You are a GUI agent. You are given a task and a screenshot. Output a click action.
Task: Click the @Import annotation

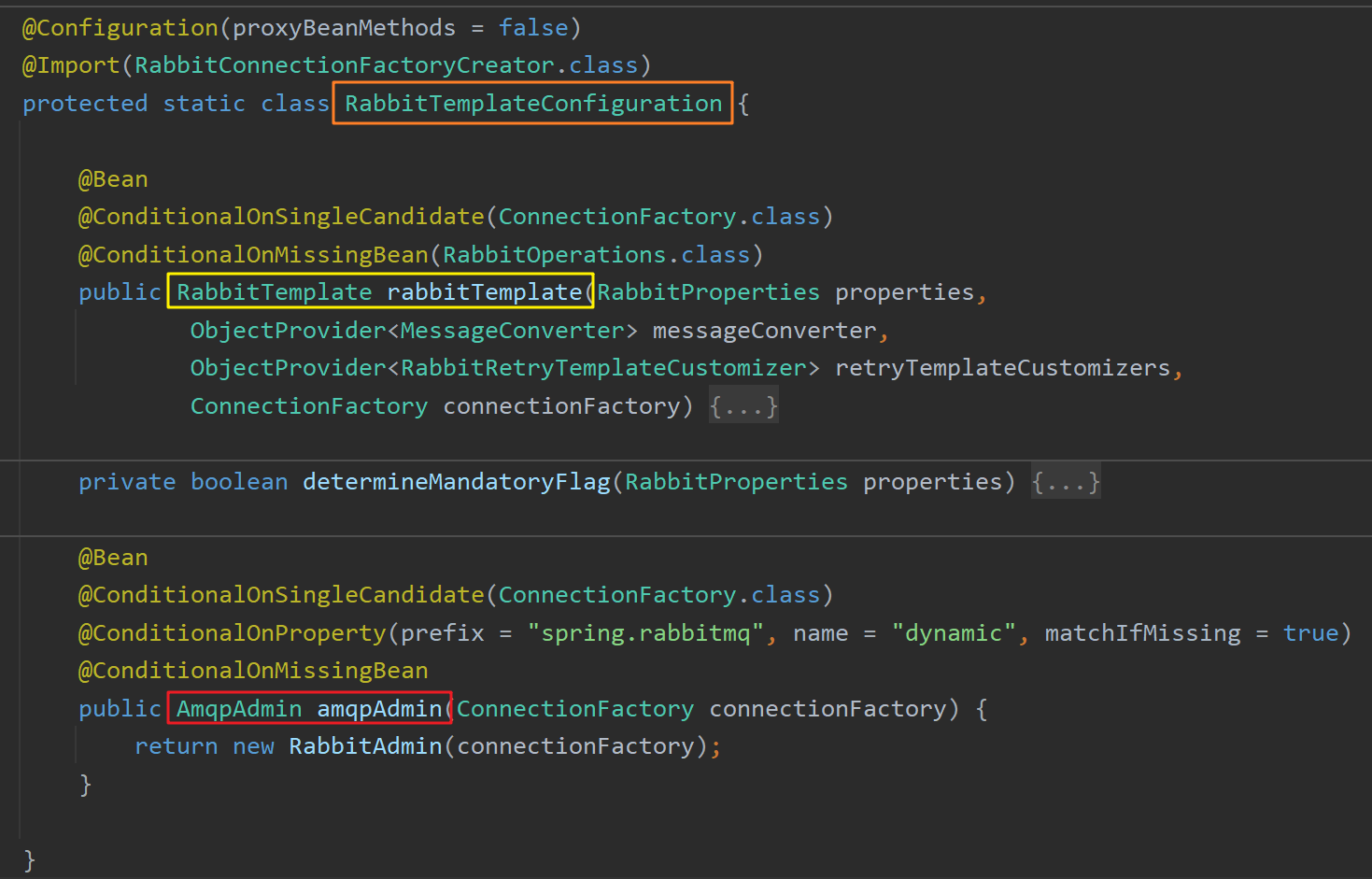pos(72,65)
